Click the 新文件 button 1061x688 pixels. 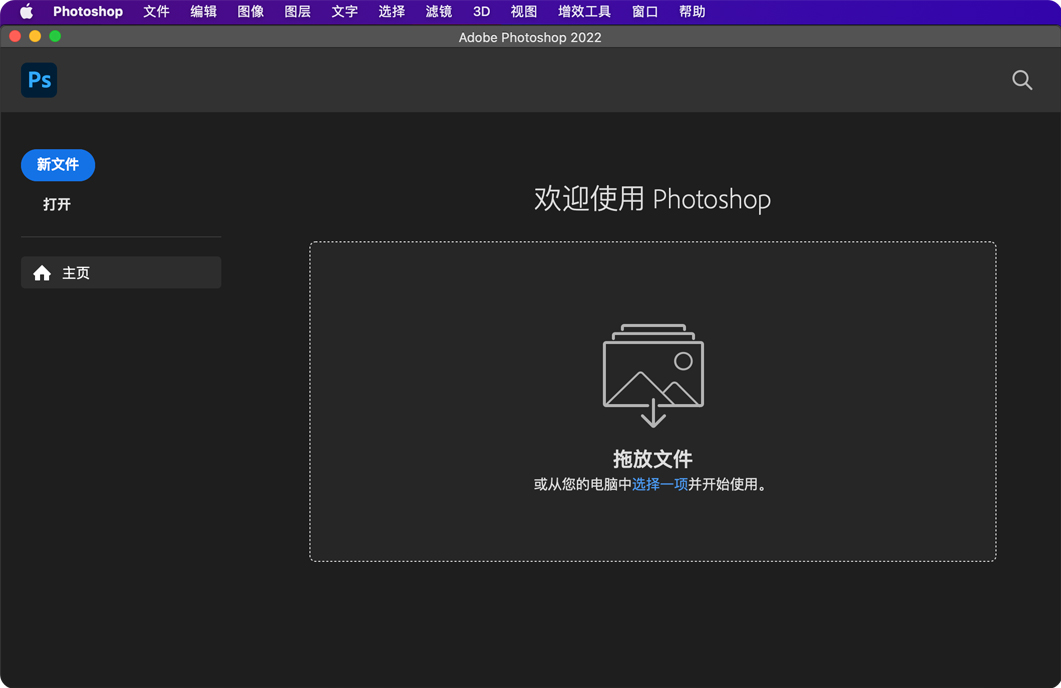pos(57,165)
